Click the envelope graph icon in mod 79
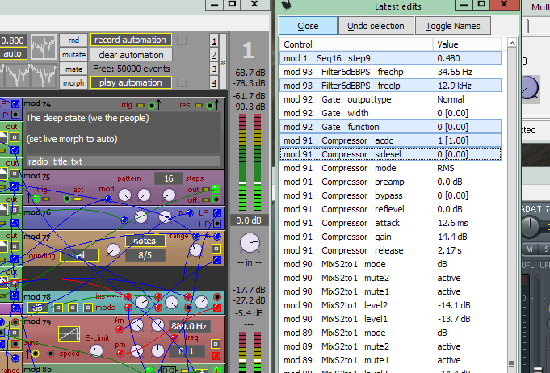550x373 pixels. pyautogui.click(x=69, y=334)
